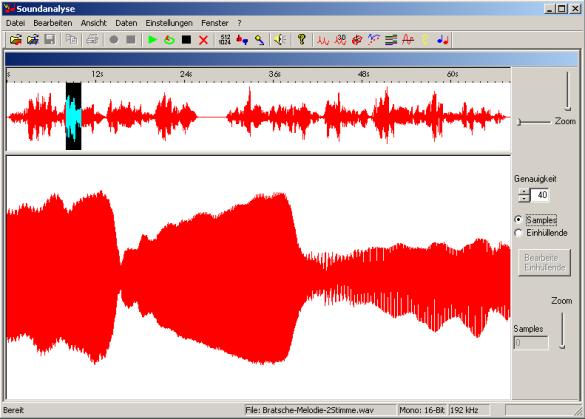Click the cyan highlighted selection in overview waveform
The height and width of the screenshot is (419, 585).
73,116
